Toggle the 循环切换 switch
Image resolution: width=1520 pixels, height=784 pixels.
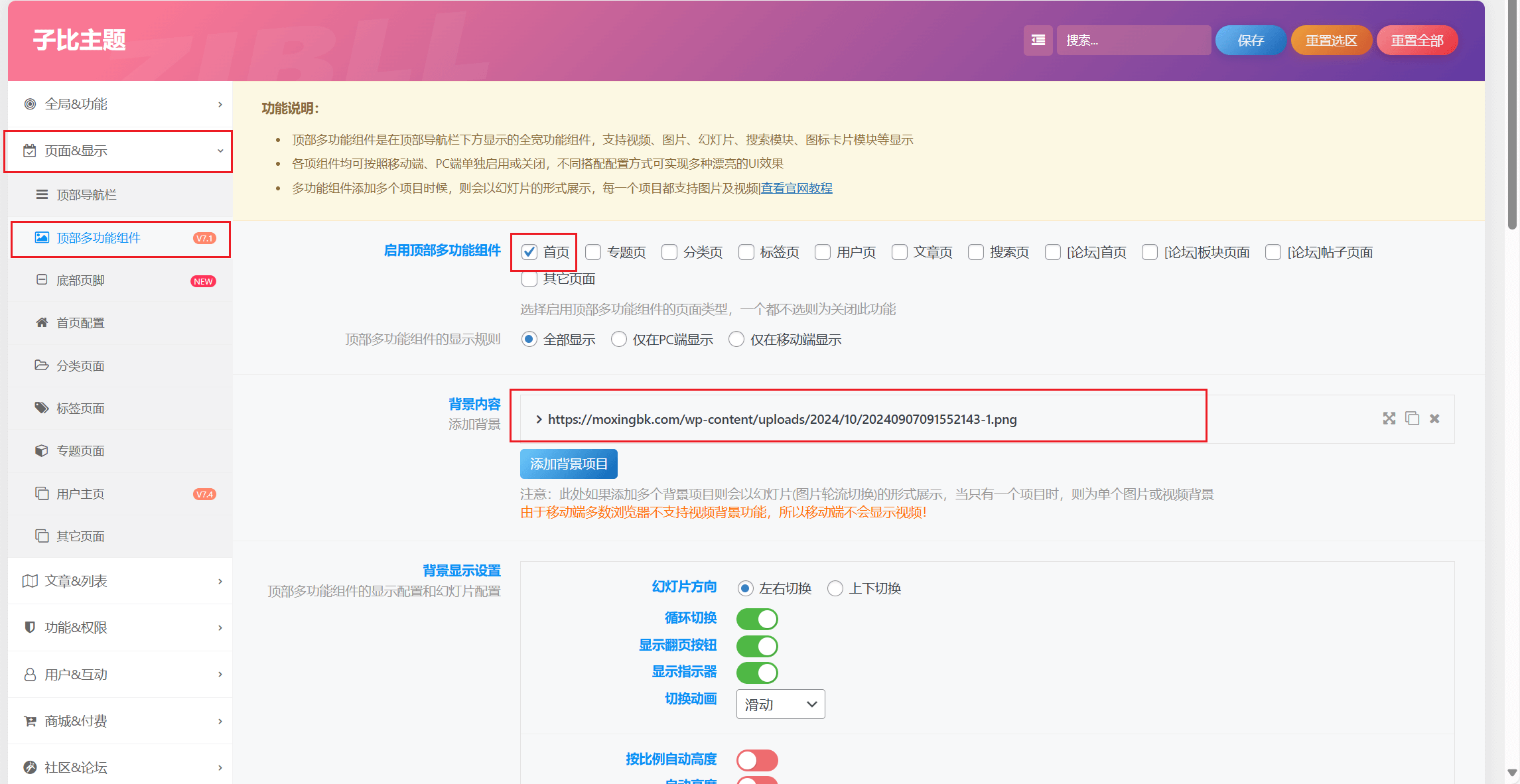(x=757, y=619)
